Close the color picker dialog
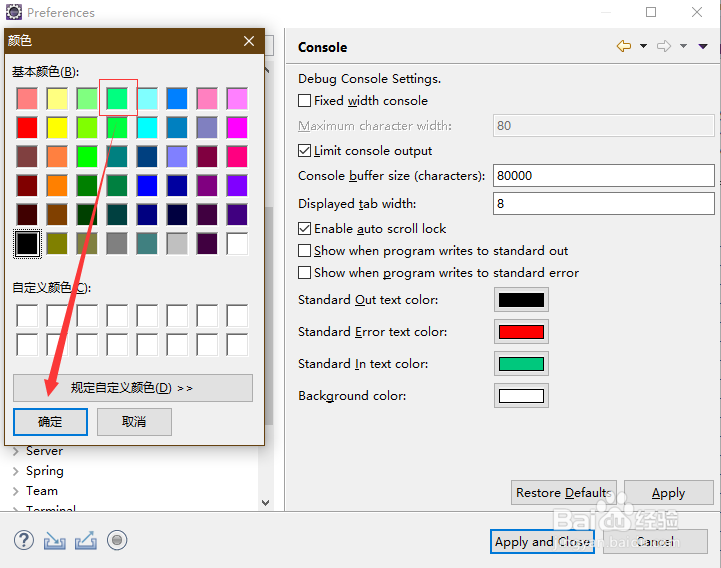 (x=249, y=41)
